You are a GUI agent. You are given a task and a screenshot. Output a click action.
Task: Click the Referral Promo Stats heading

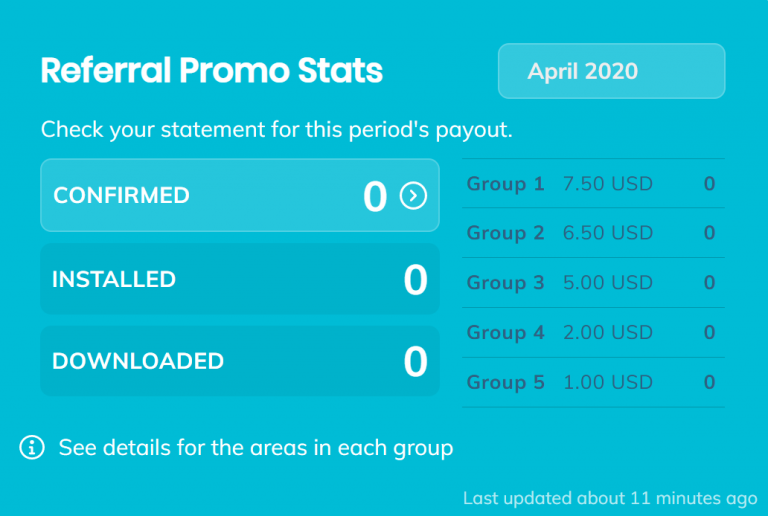click(212, 70)
